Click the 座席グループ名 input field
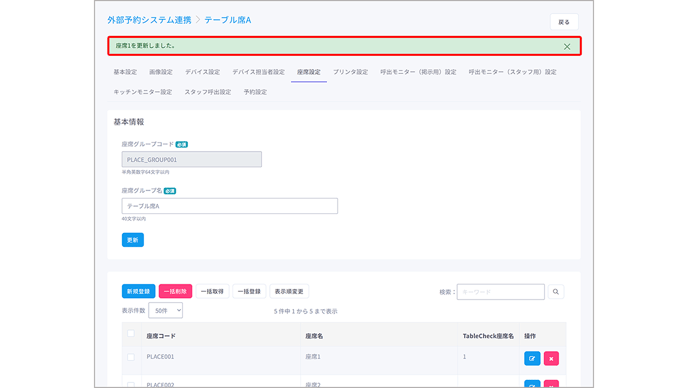The width and height of the screenshot is (688, 388). pos(229,206)
